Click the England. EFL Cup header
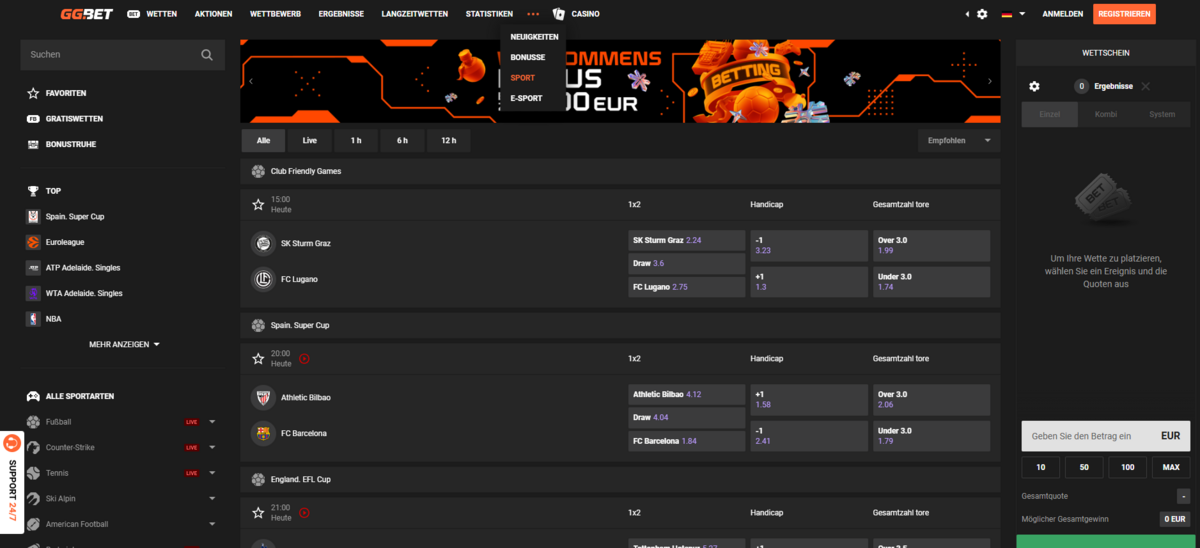Image resolution: width=1200 pixels, height=548 pixels. (620, 479)
